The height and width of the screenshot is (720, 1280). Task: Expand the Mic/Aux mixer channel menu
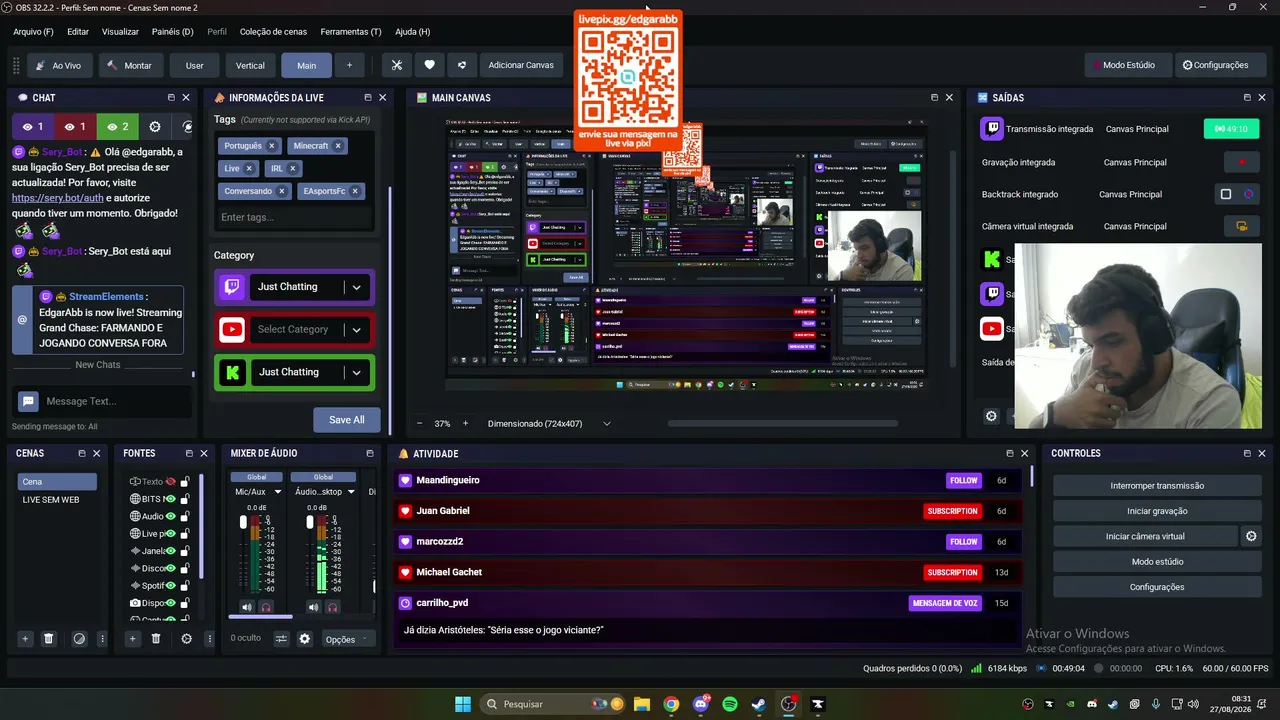coord(278,492)
